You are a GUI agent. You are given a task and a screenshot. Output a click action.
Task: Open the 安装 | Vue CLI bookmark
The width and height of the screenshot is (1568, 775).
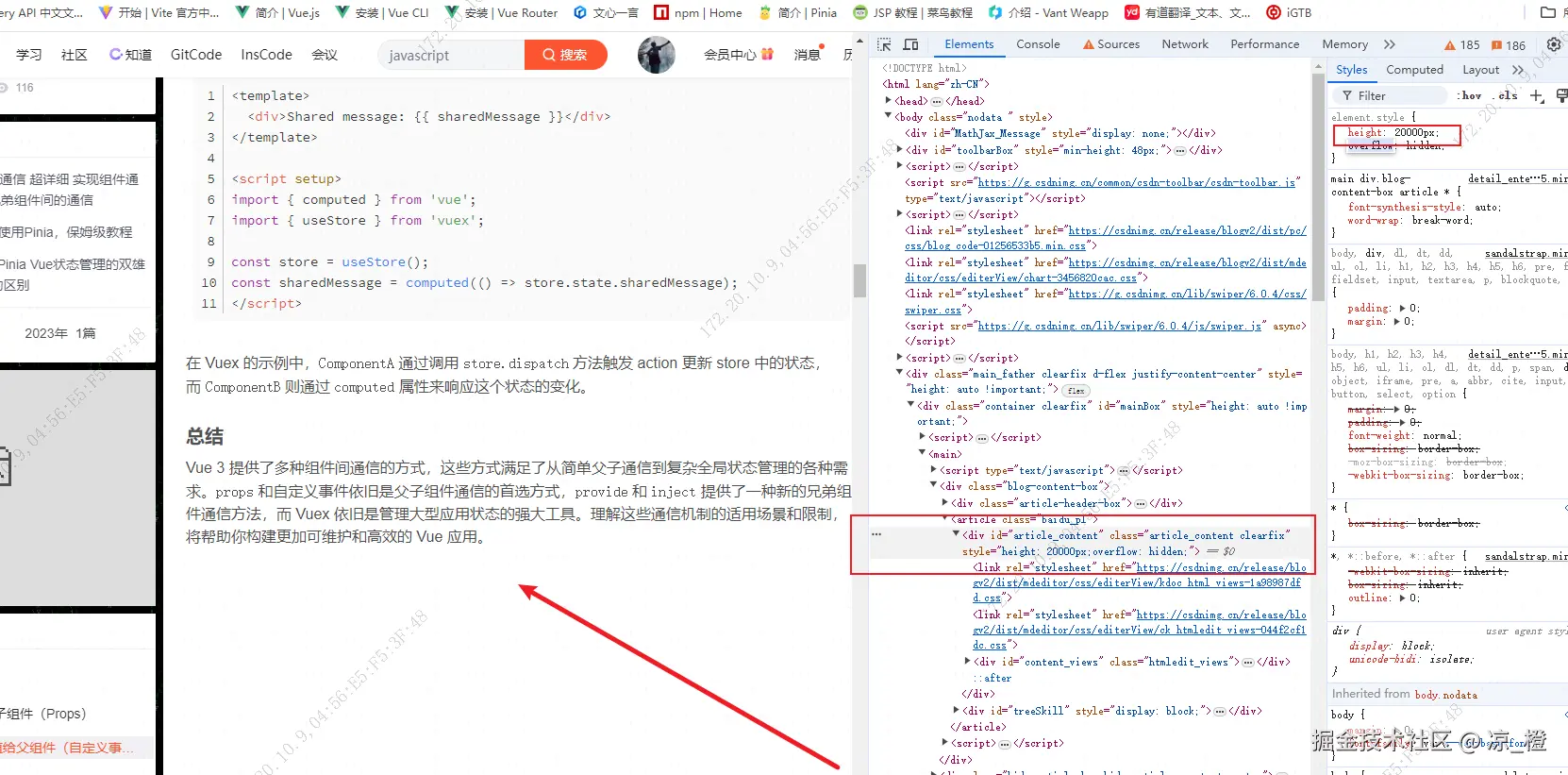[x=382, y=12]
